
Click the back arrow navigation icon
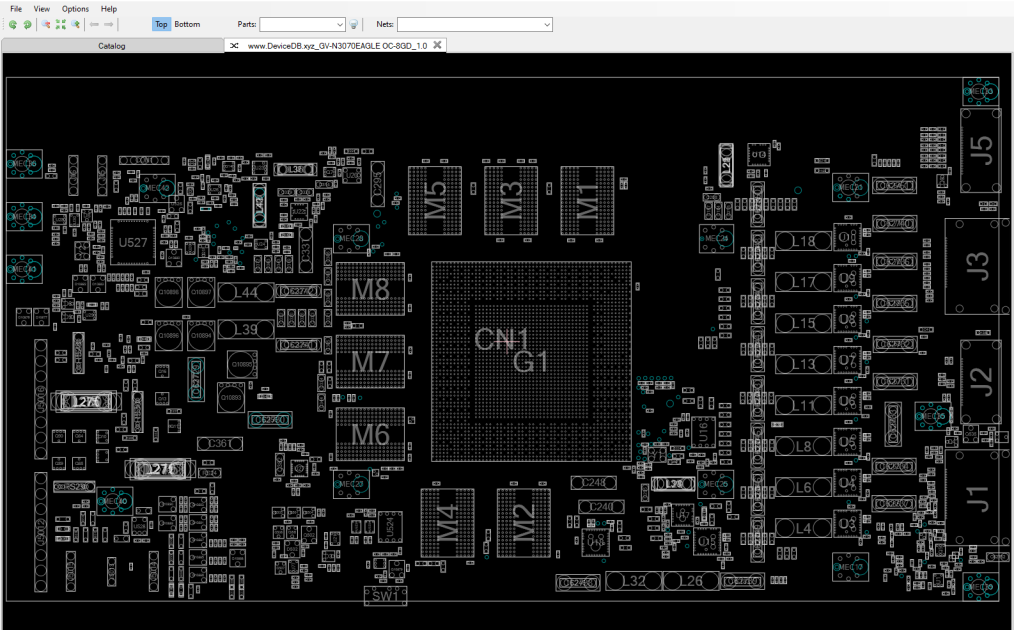(94, 25)
